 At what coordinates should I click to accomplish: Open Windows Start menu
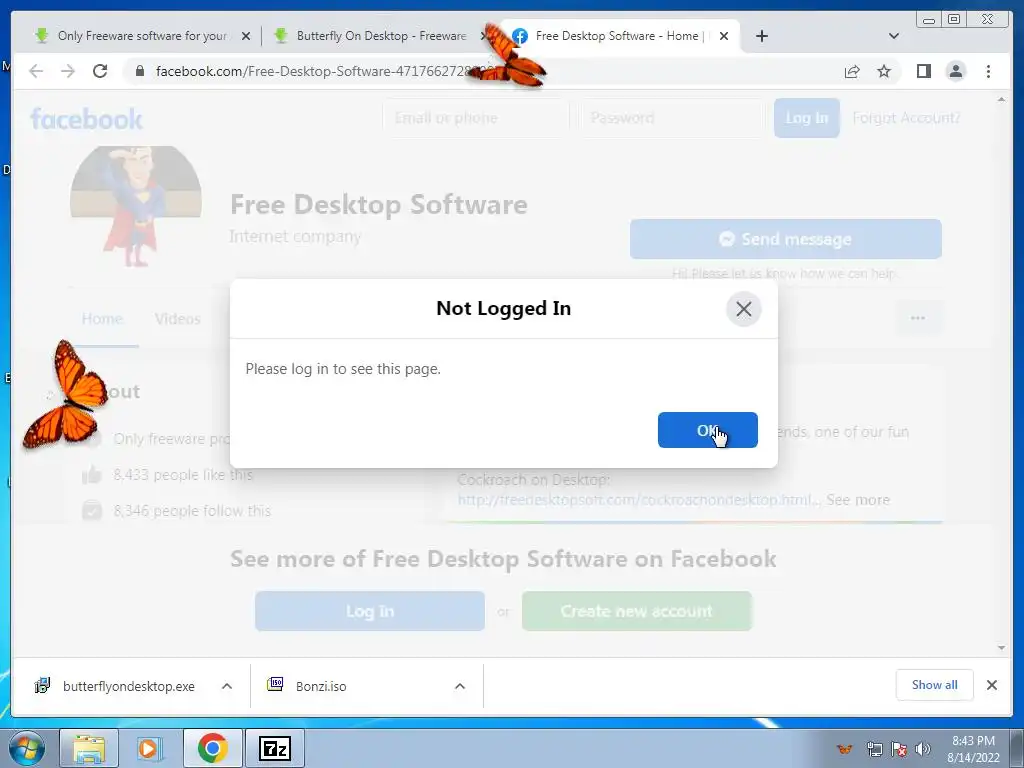(27, 748)
